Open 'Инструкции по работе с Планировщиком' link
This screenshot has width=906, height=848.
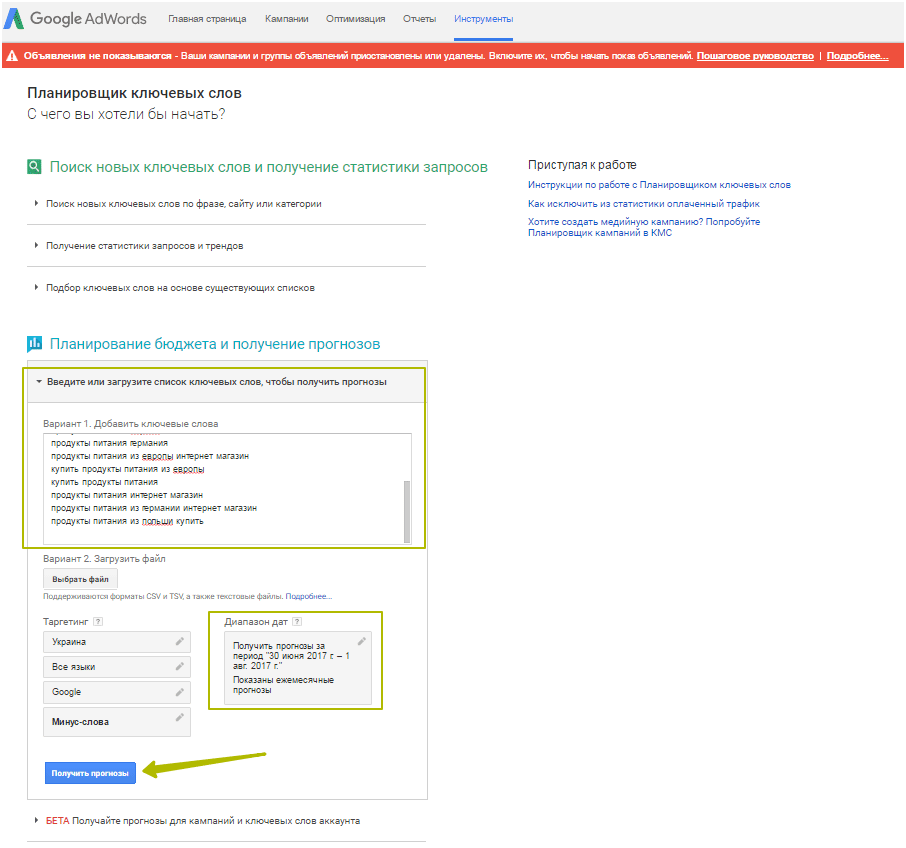(x=659, y=185)
